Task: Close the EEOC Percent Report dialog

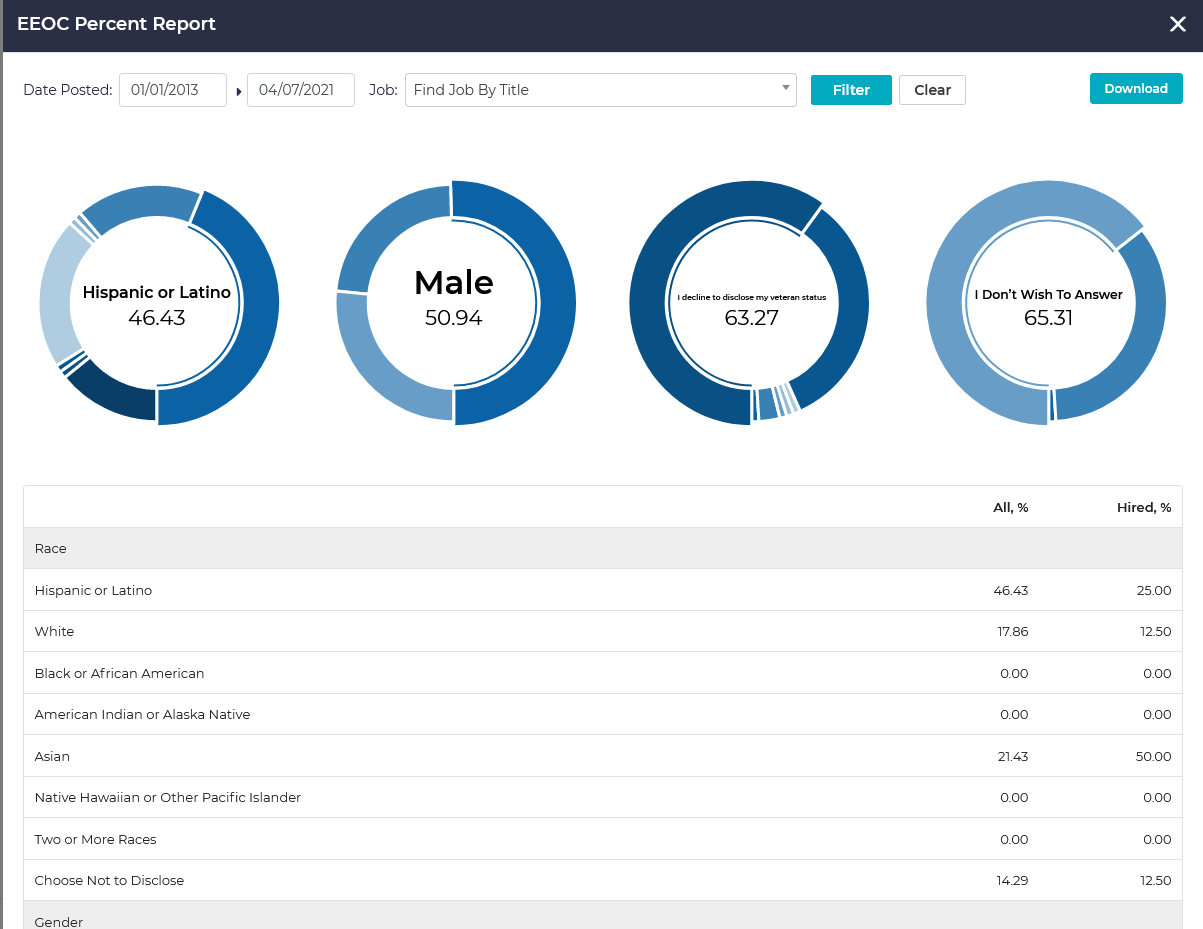Action: 1177,24
